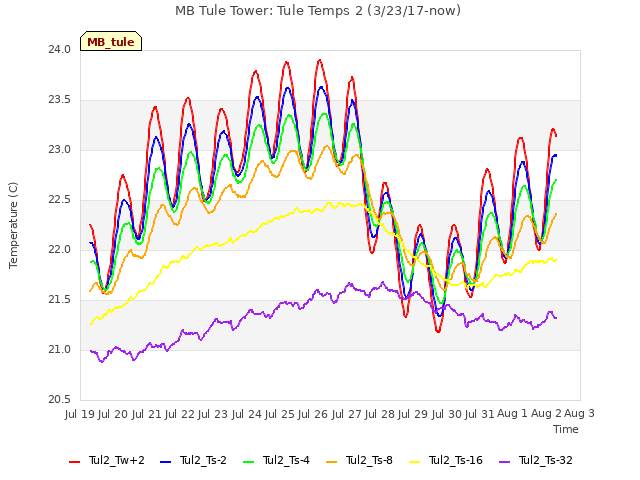Image resolution: width=640 pixels, height=480 pixels.
Task: Click the Jul 23 x-axis tick label
Action: [213, 414]
